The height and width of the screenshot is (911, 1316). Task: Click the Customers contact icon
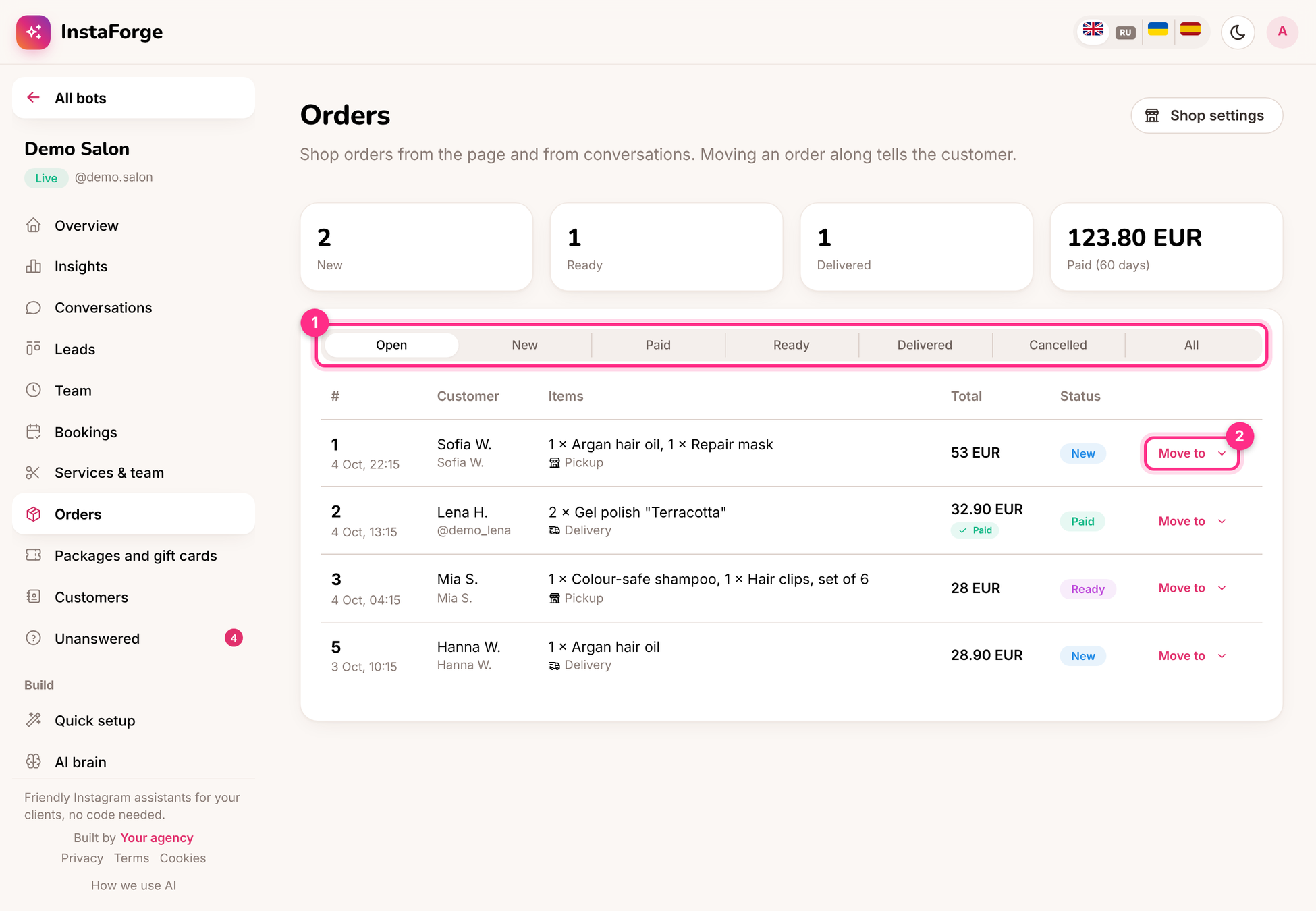tap(33, 597)
